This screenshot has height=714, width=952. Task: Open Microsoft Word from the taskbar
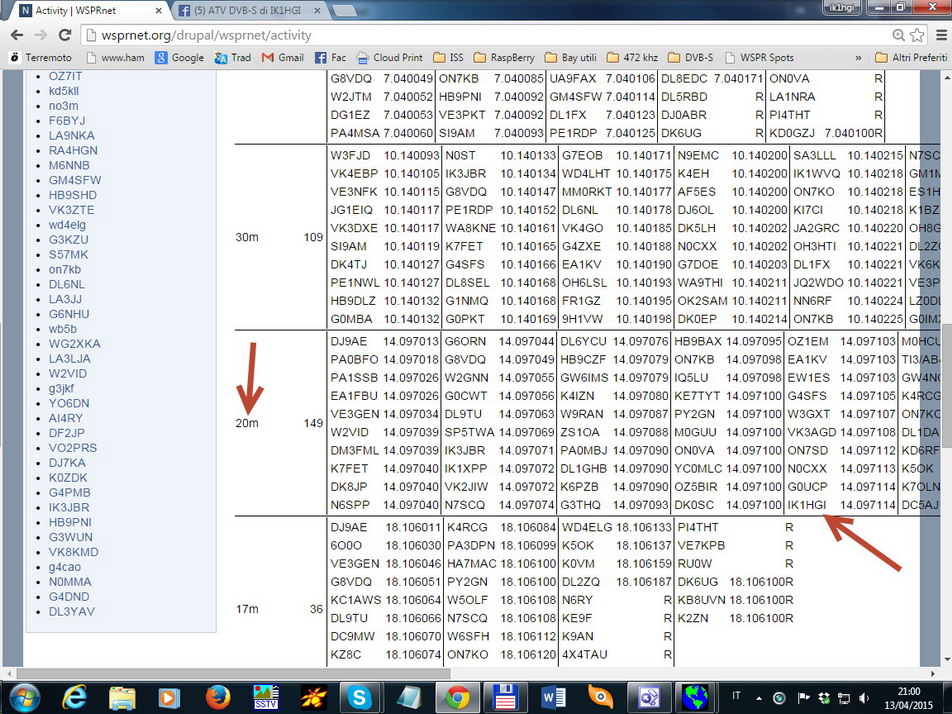(x=552, y=698)
